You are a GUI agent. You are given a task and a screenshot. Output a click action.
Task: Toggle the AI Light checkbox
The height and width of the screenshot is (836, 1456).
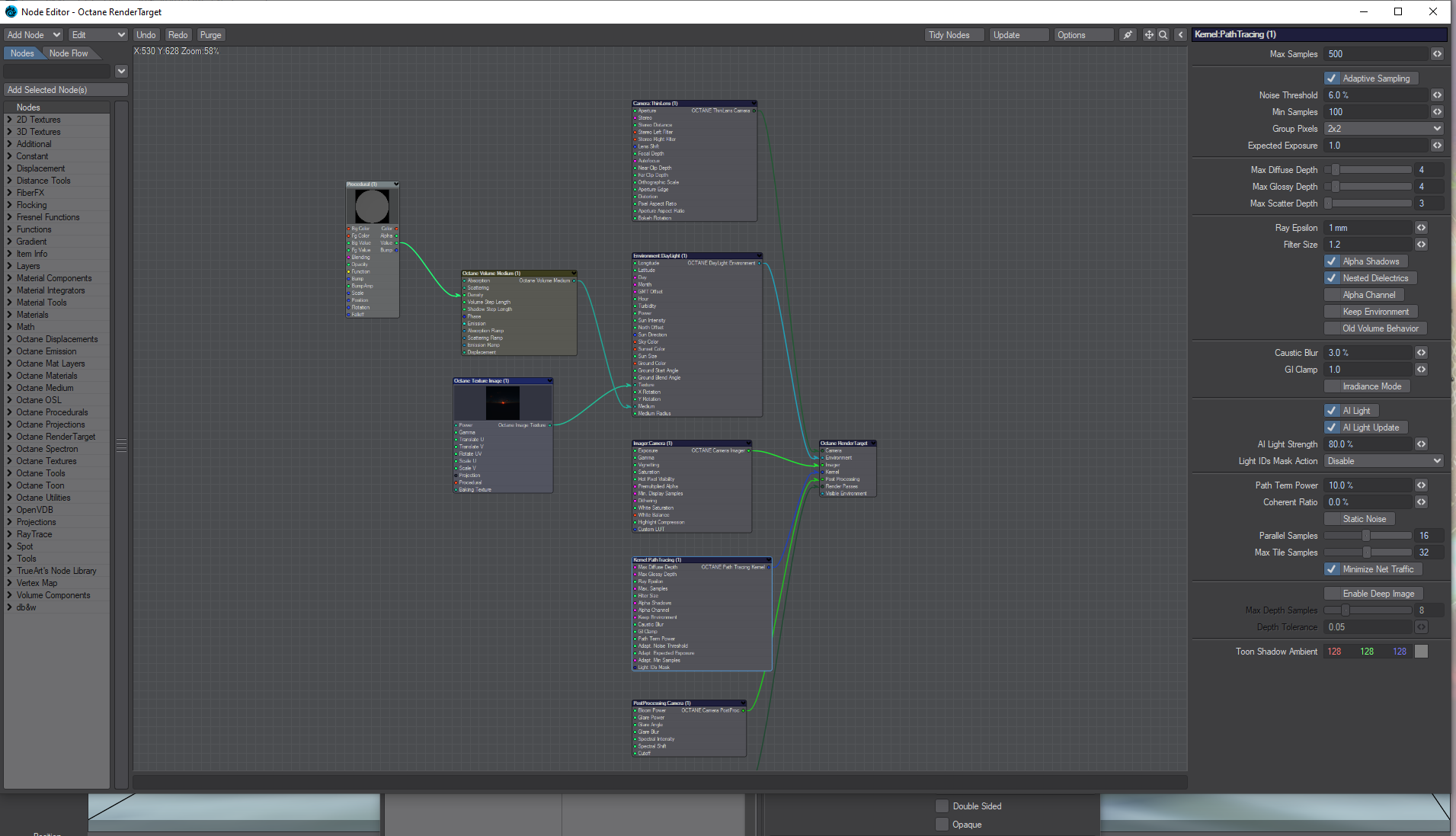tap(1332, 411)
